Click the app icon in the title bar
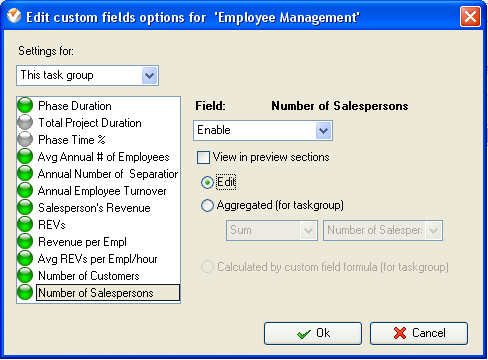Viewport: 488px width, 360px height. coord(14,16)
